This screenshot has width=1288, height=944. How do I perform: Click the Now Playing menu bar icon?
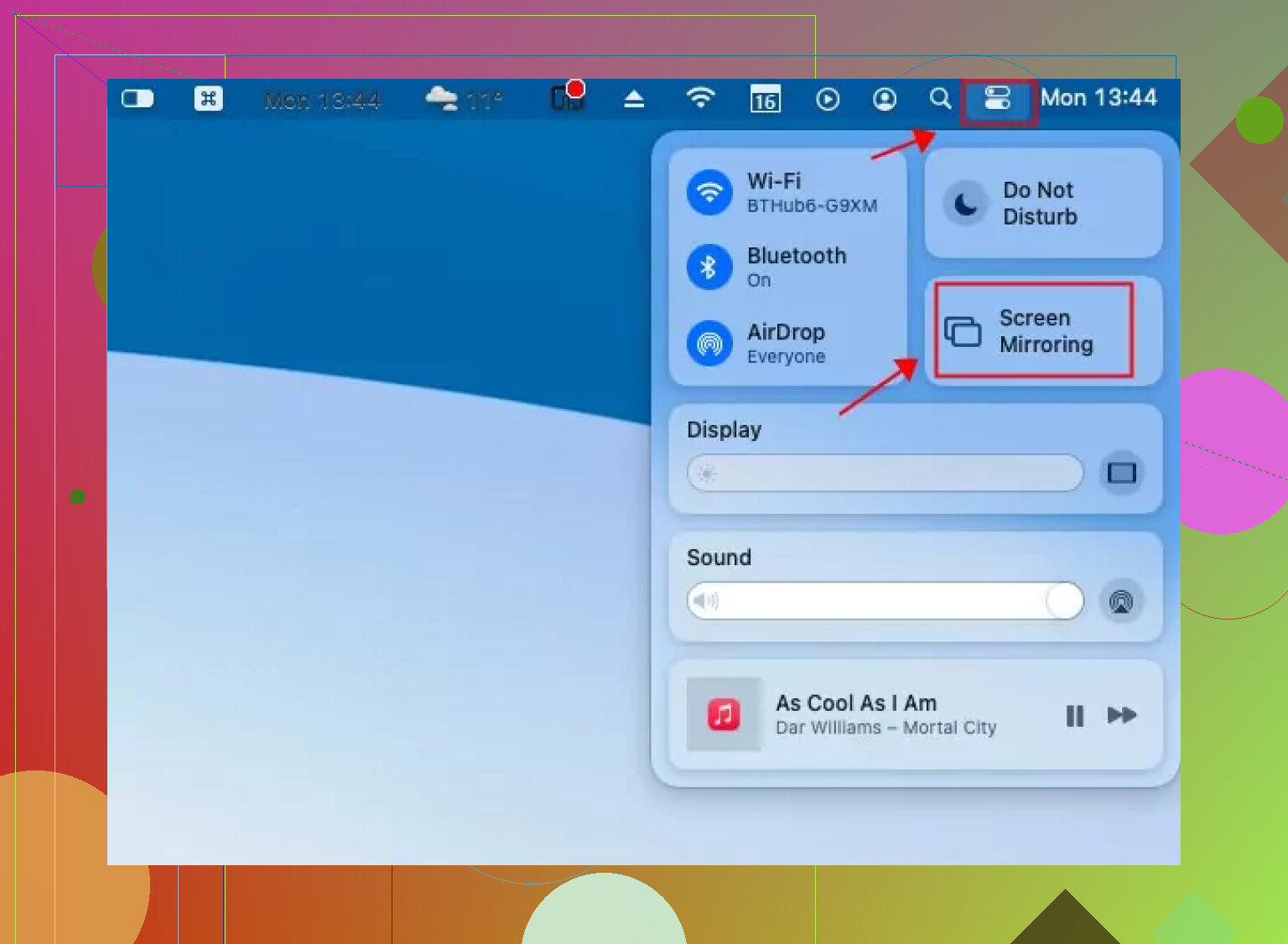click(827, 100)
